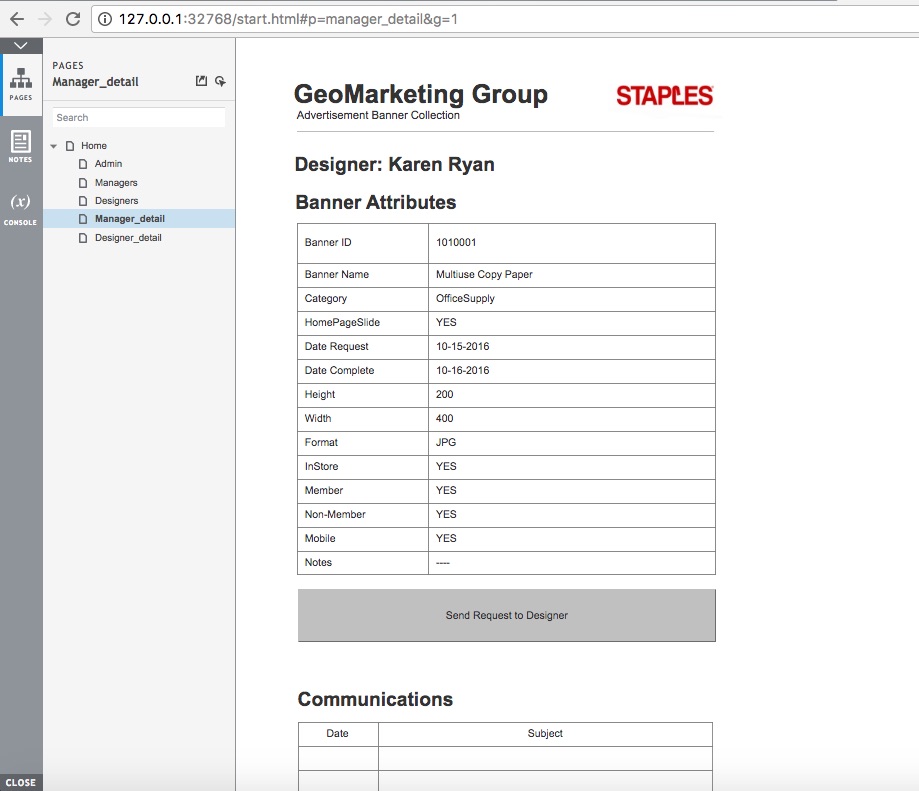Open the Notes panel icon
This screenshot has width=919, height=791.
[21, 146]
